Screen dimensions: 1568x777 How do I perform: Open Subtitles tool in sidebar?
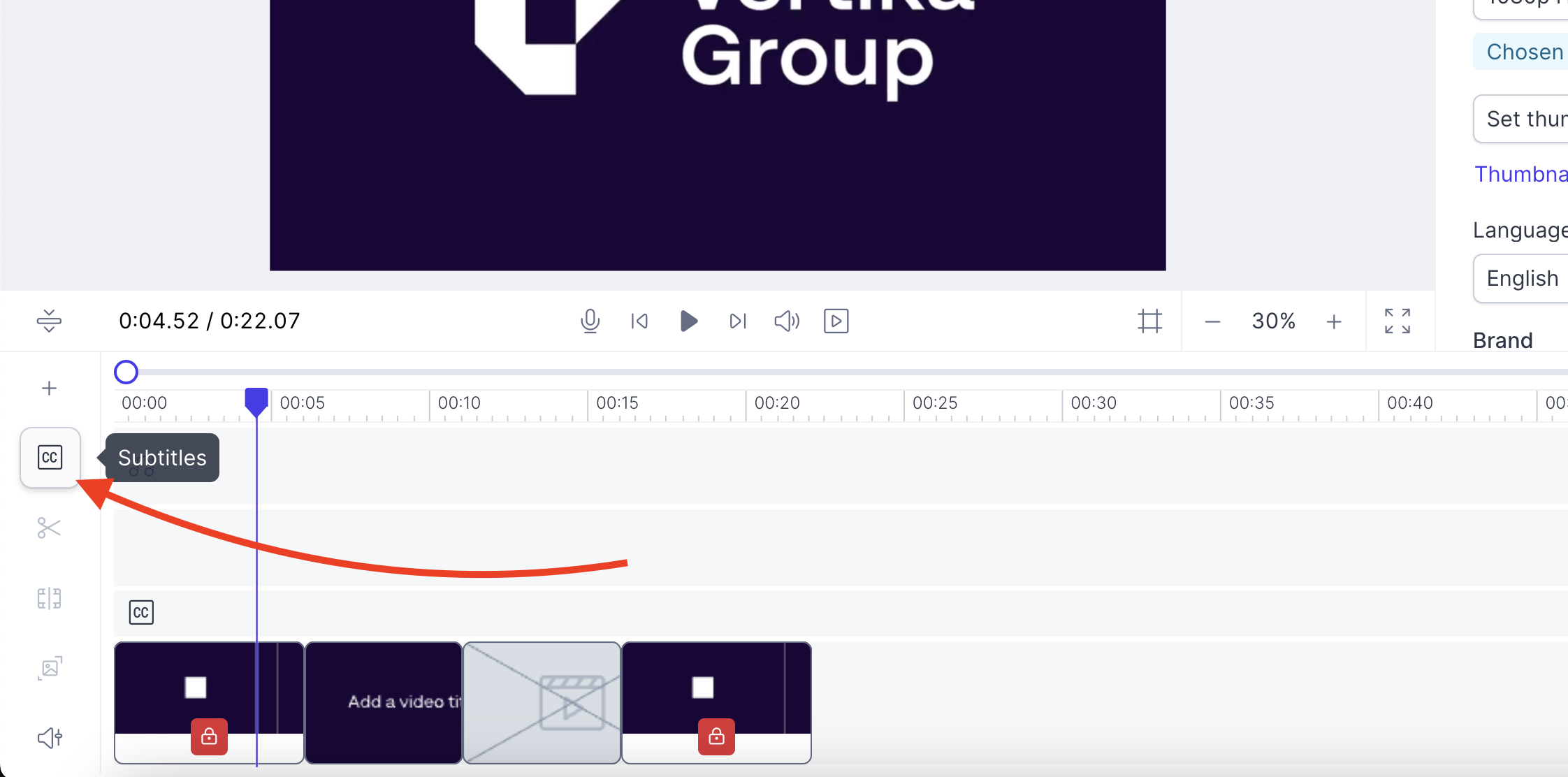(x=50, y=458)
